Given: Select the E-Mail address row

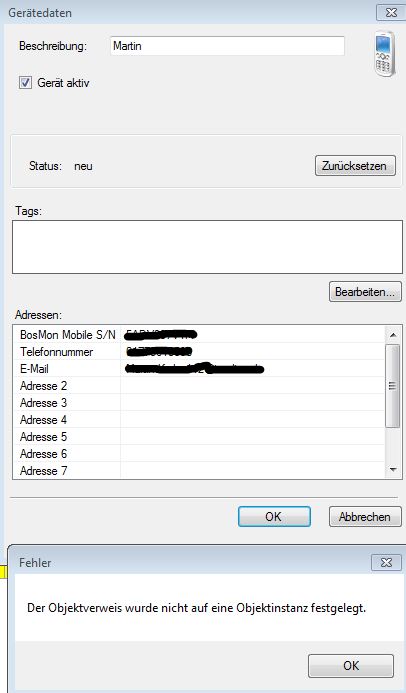Looking at the screenshot, I should point(199,369).
